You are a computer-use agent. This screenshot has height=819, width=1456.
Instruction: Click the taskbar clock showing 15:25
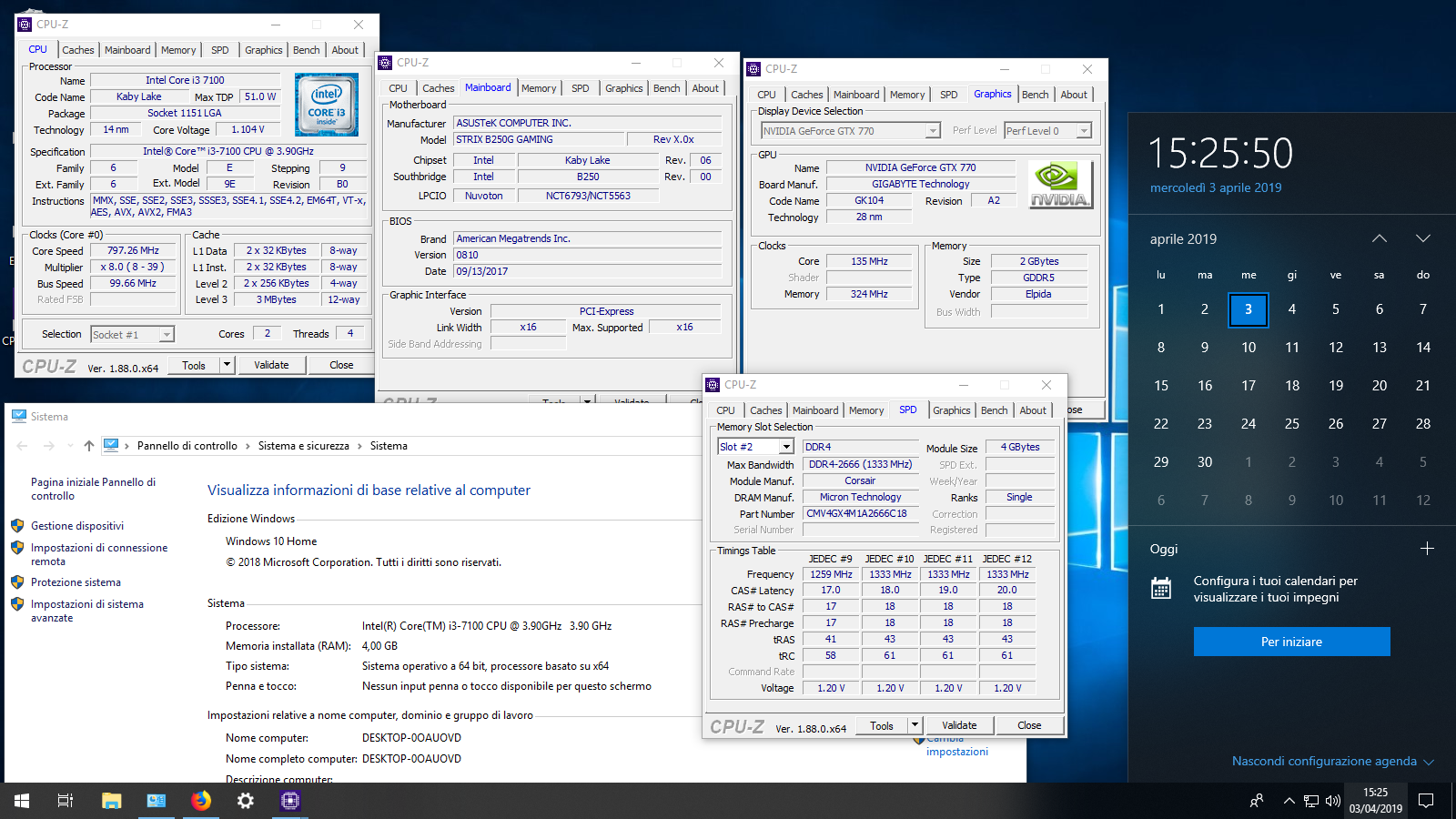[1375, 801]
